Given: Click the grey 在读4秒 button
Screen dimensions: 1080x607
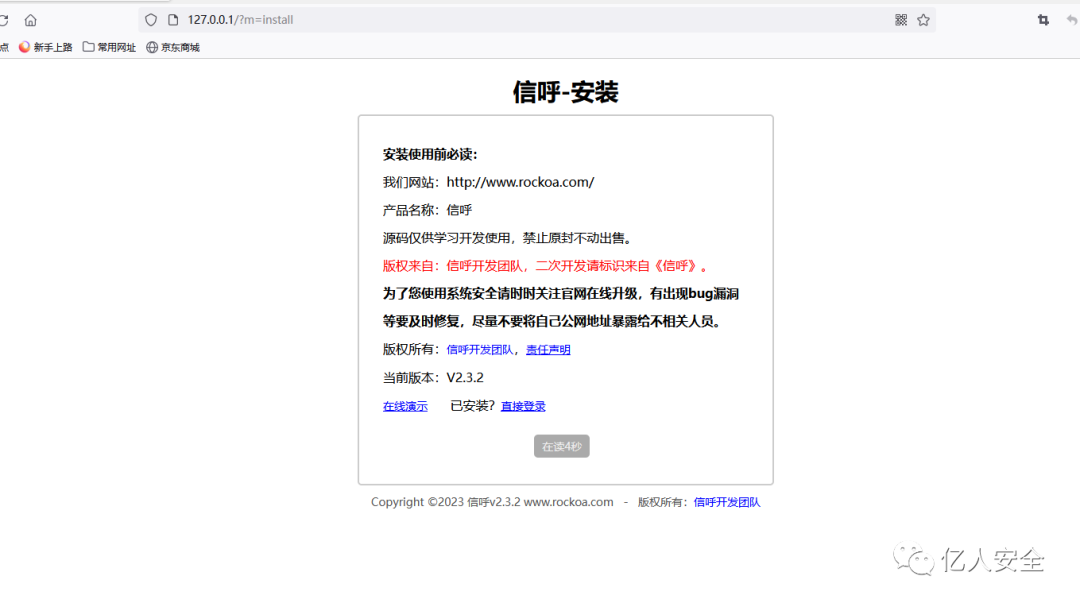Looking at the screenshot, I should point(561,446).
